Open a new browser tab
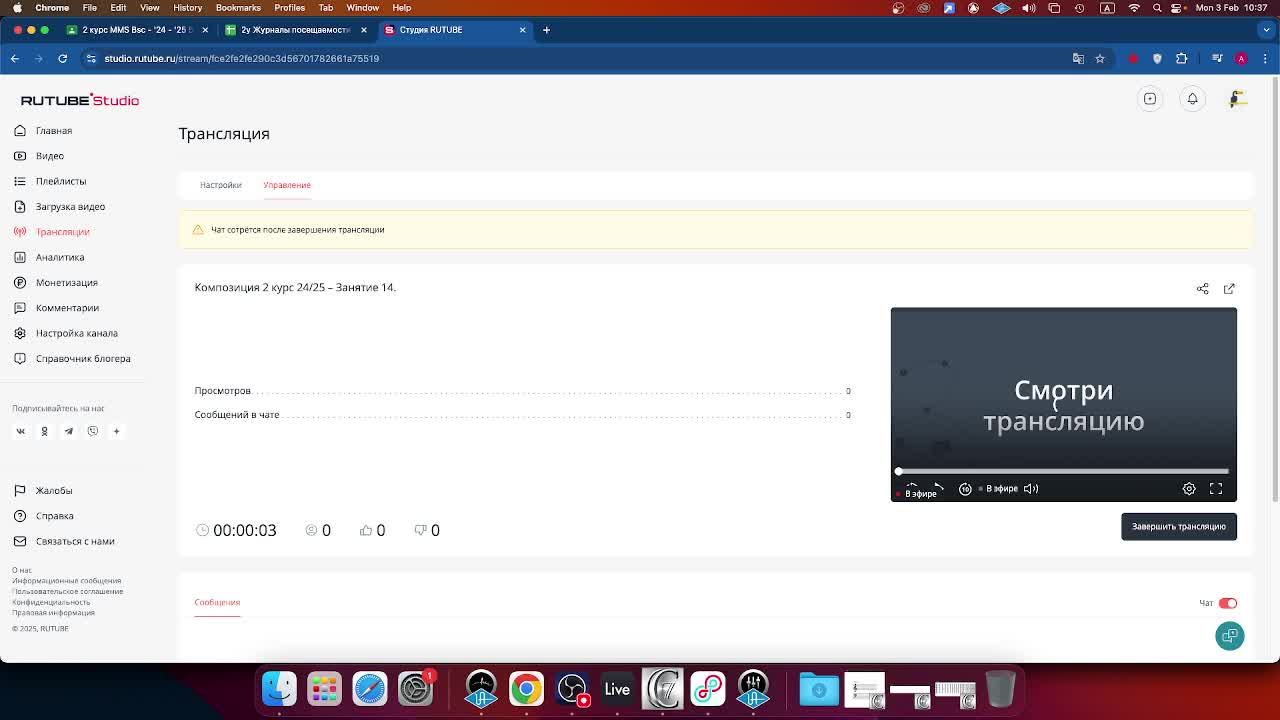The height and width of the screenshot is (720, 1280). click(x=546, y=30)
